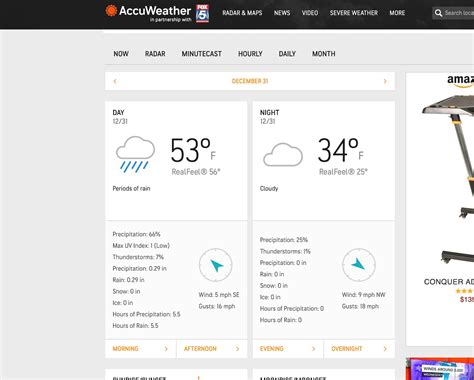Click the search magnifier icon
This screenshot has height=380, width=474.
coord(438,13)
